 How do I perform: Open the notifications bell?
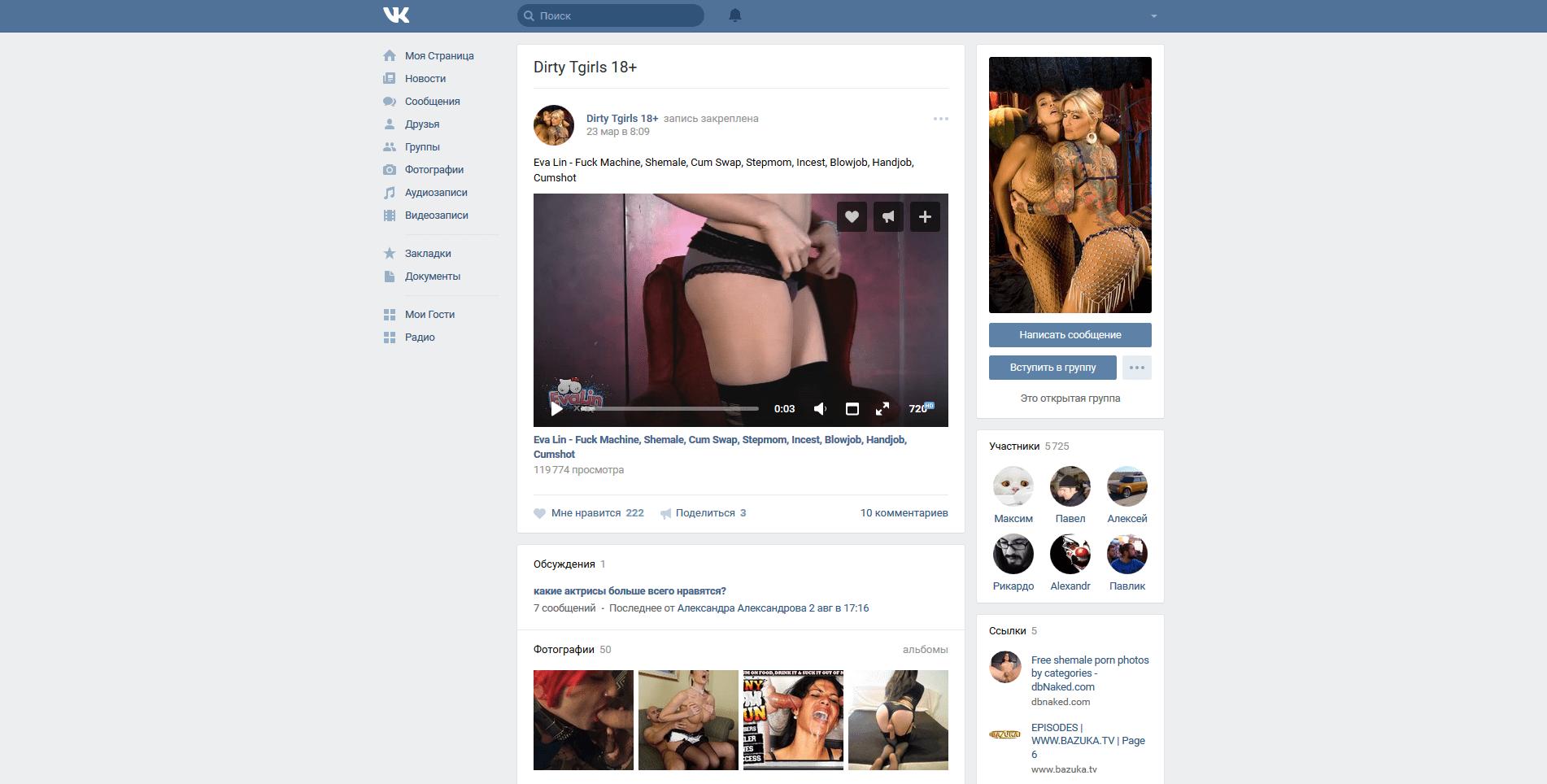735,15
